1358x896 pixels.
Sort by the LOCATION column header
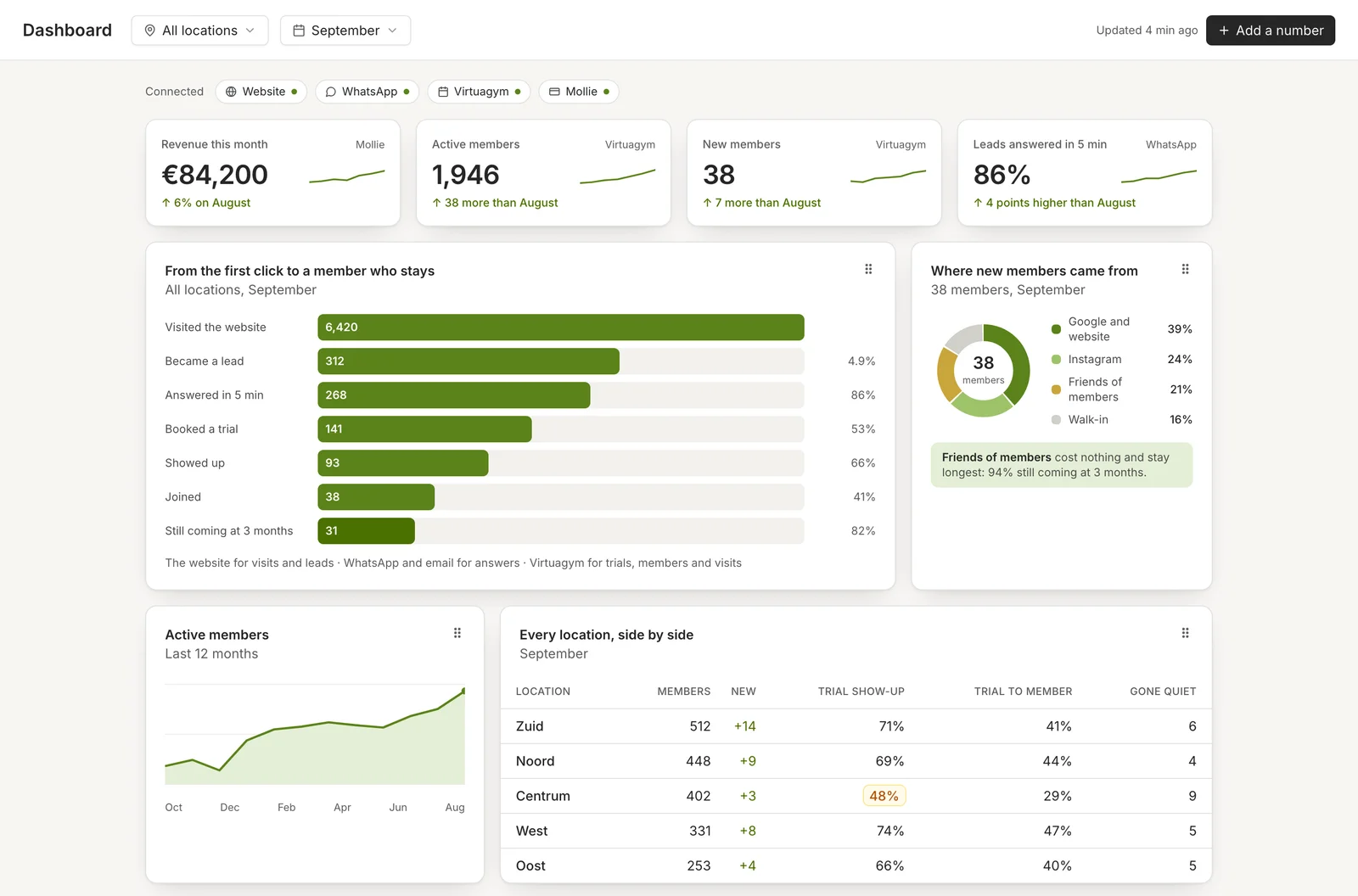click(543, 692)
